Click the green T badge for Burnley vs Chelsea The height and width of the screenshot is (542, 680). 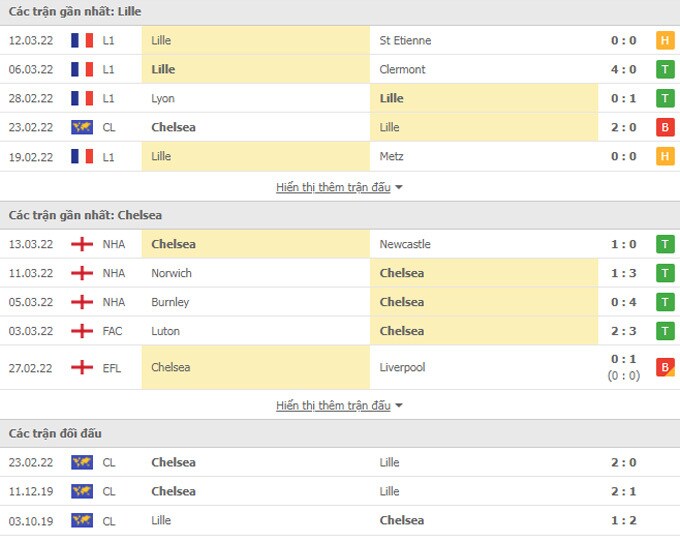pos(664,303)
